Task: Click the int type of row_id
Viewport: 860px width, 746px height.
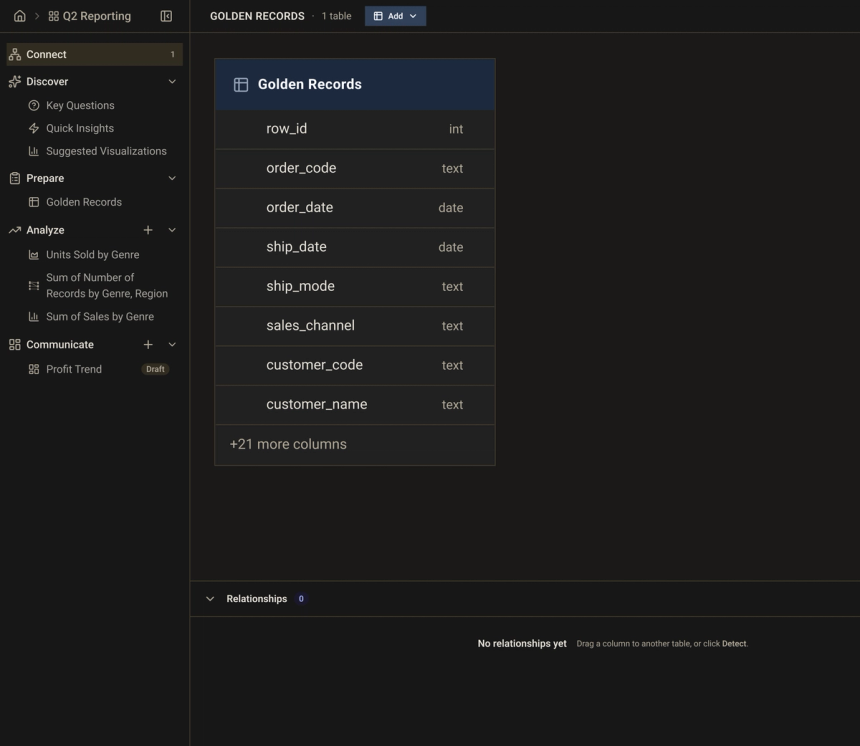Action: click(x=456, y=129)
